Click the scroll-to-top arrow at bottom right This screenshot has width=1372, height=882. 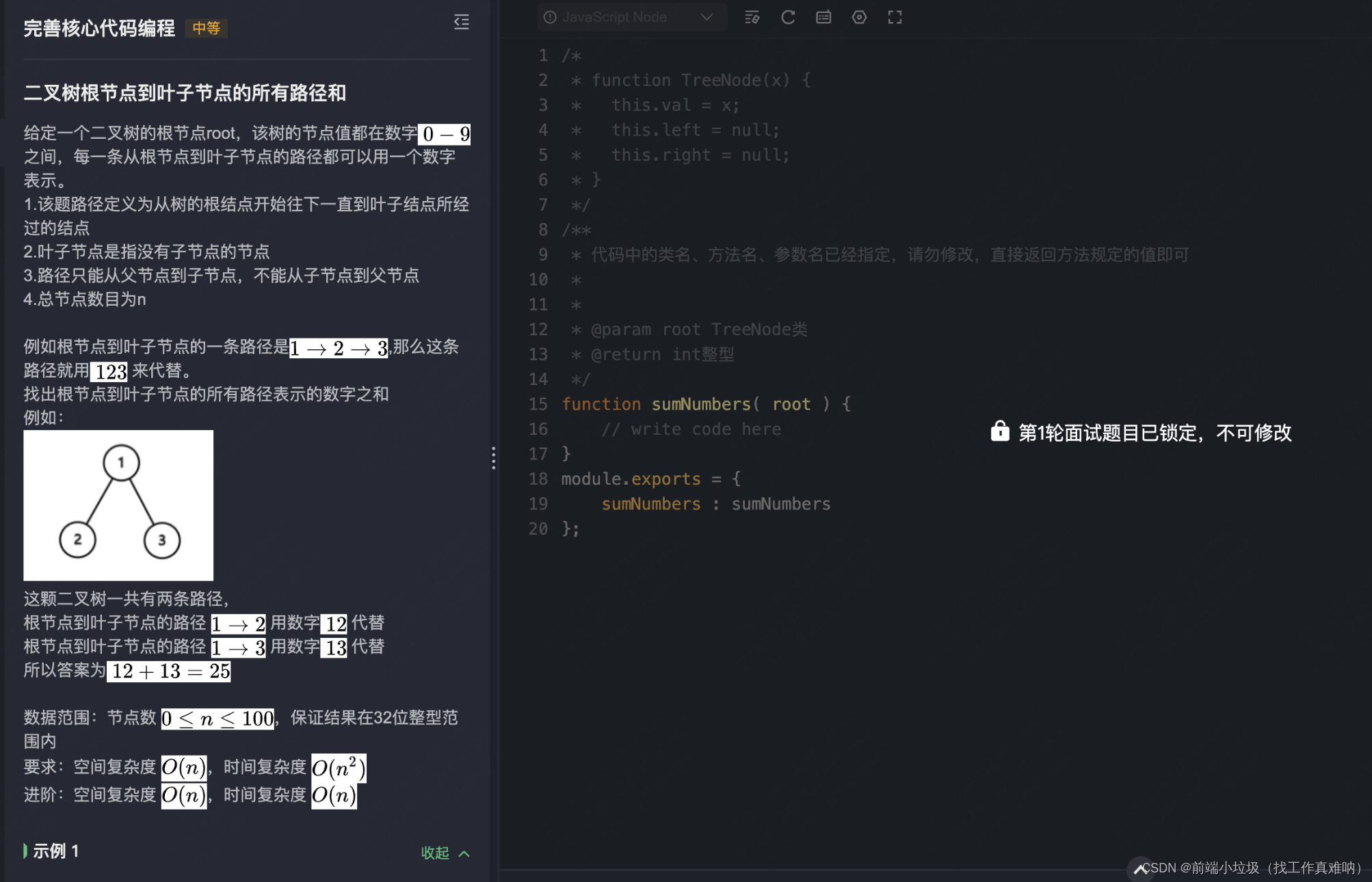click(1139, 869)
